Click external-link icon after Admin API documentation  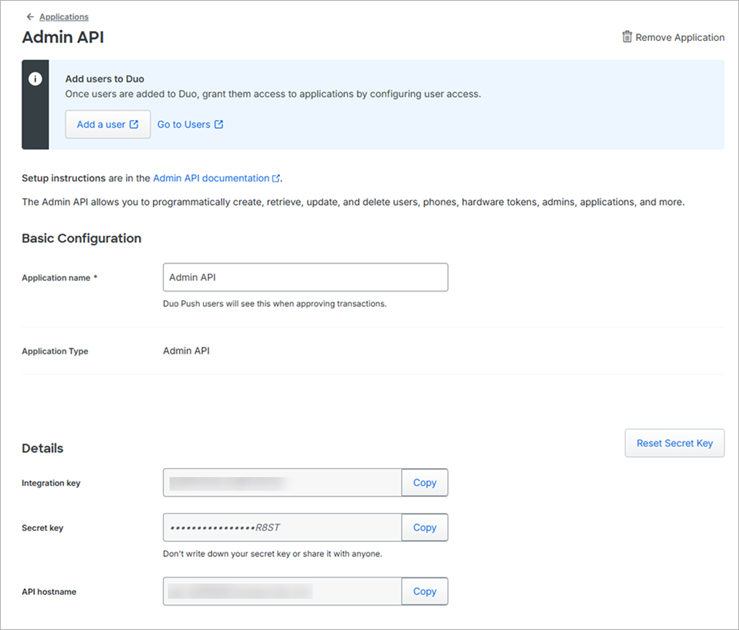click(x=276, y=178)
